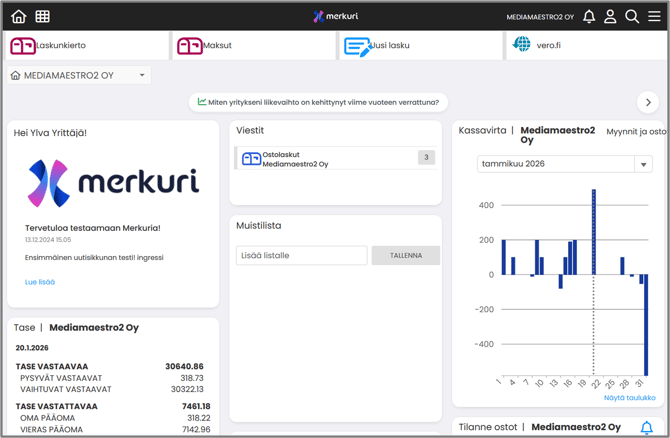Click the Merkuri logo in header
670x438 pixels.
tap(335, 16)
